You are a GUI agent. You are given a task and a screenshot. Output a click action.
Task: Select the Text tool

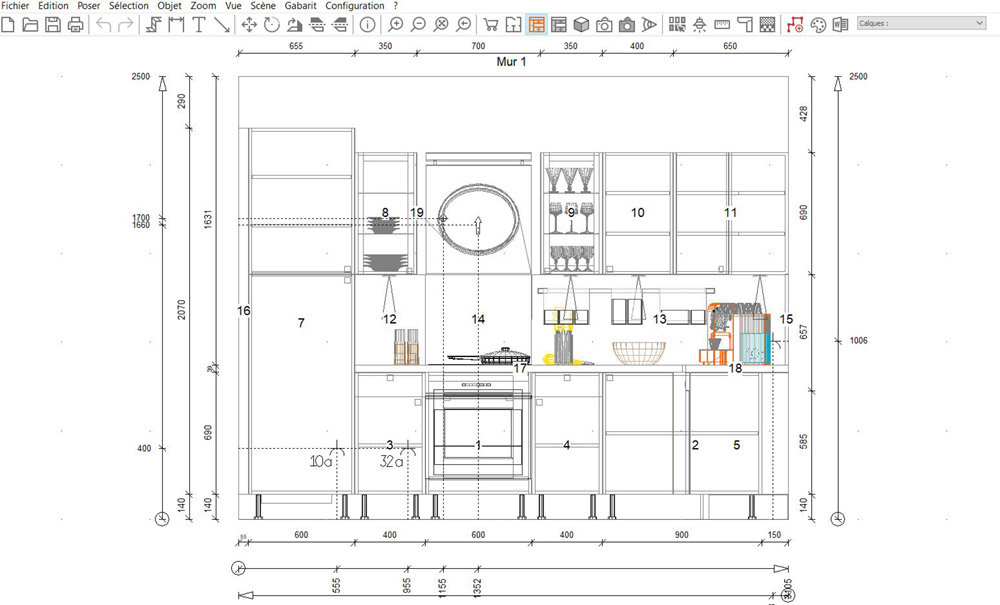(x=199, y=24)
